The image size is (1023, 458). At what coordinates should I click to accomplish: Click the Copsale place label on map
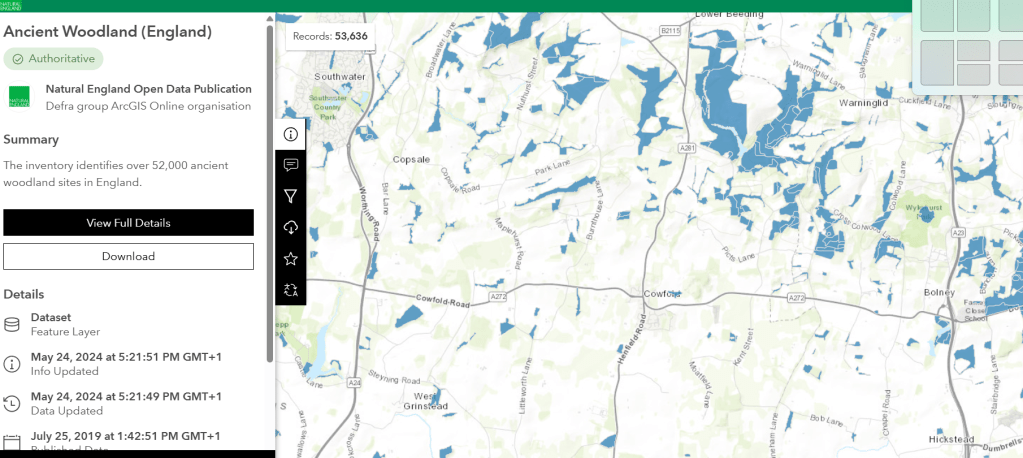pos(411,159)
